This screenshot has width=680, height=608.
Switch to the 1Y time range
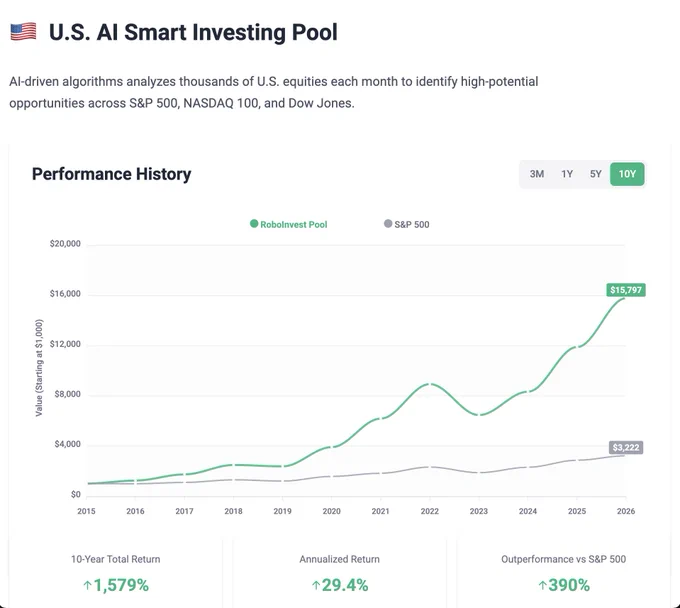coord(567,174)
